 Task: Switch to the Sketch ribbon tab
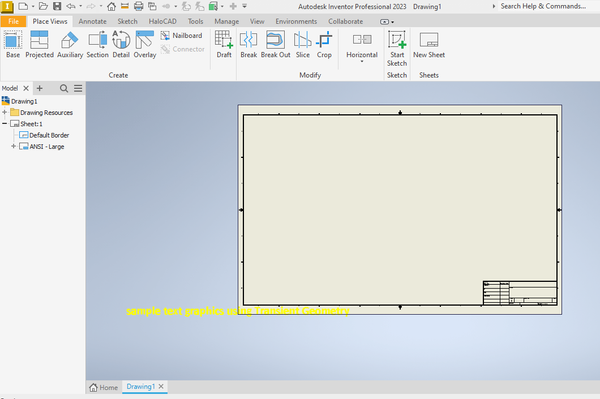[127, 21]
